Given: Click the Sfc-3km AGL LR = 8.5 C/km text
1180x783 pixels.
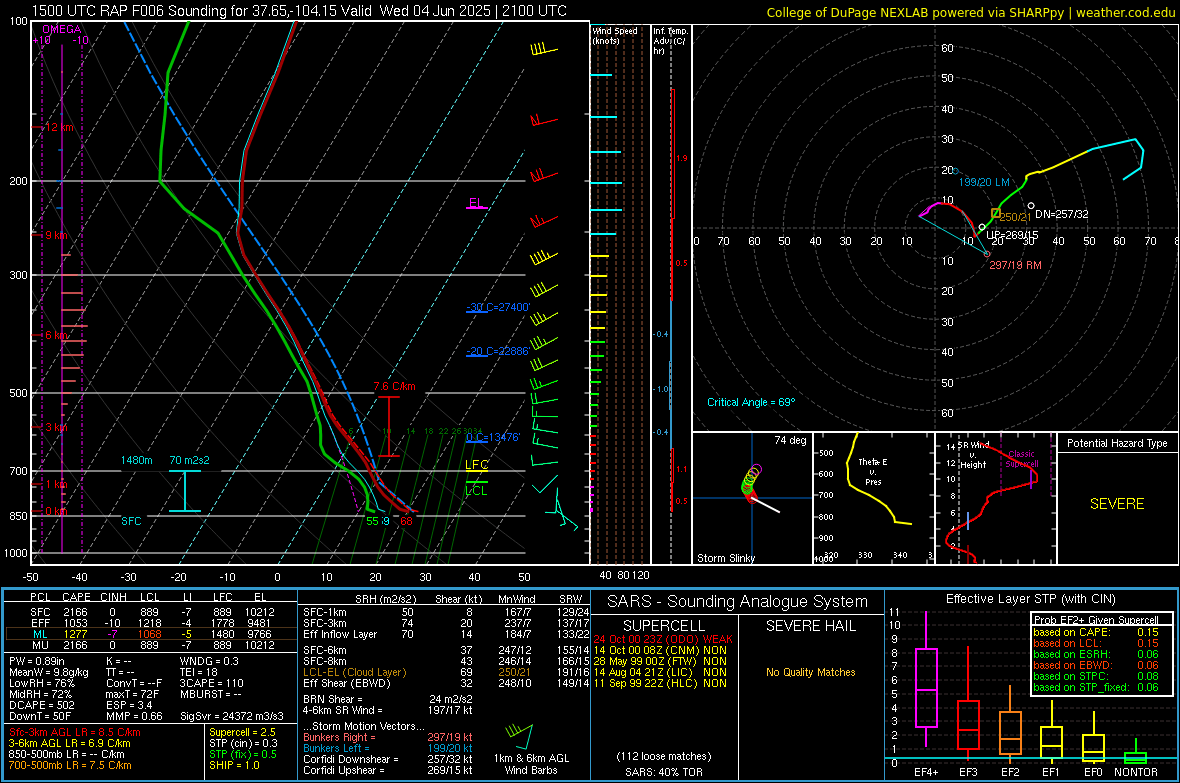Looking at the screenshot, I should 75,732.
